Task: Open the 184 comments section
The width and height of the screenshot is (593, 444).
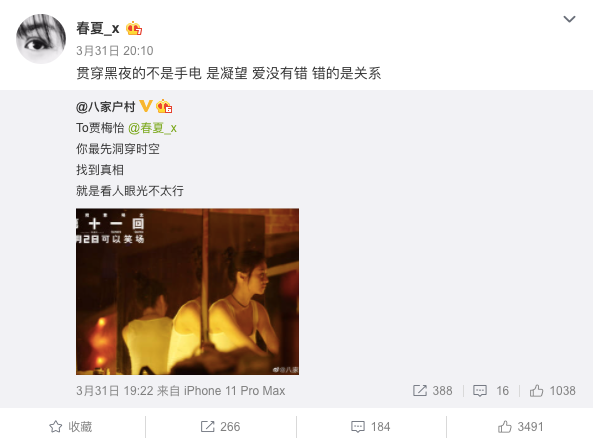Action: click(x=370, y=427)
